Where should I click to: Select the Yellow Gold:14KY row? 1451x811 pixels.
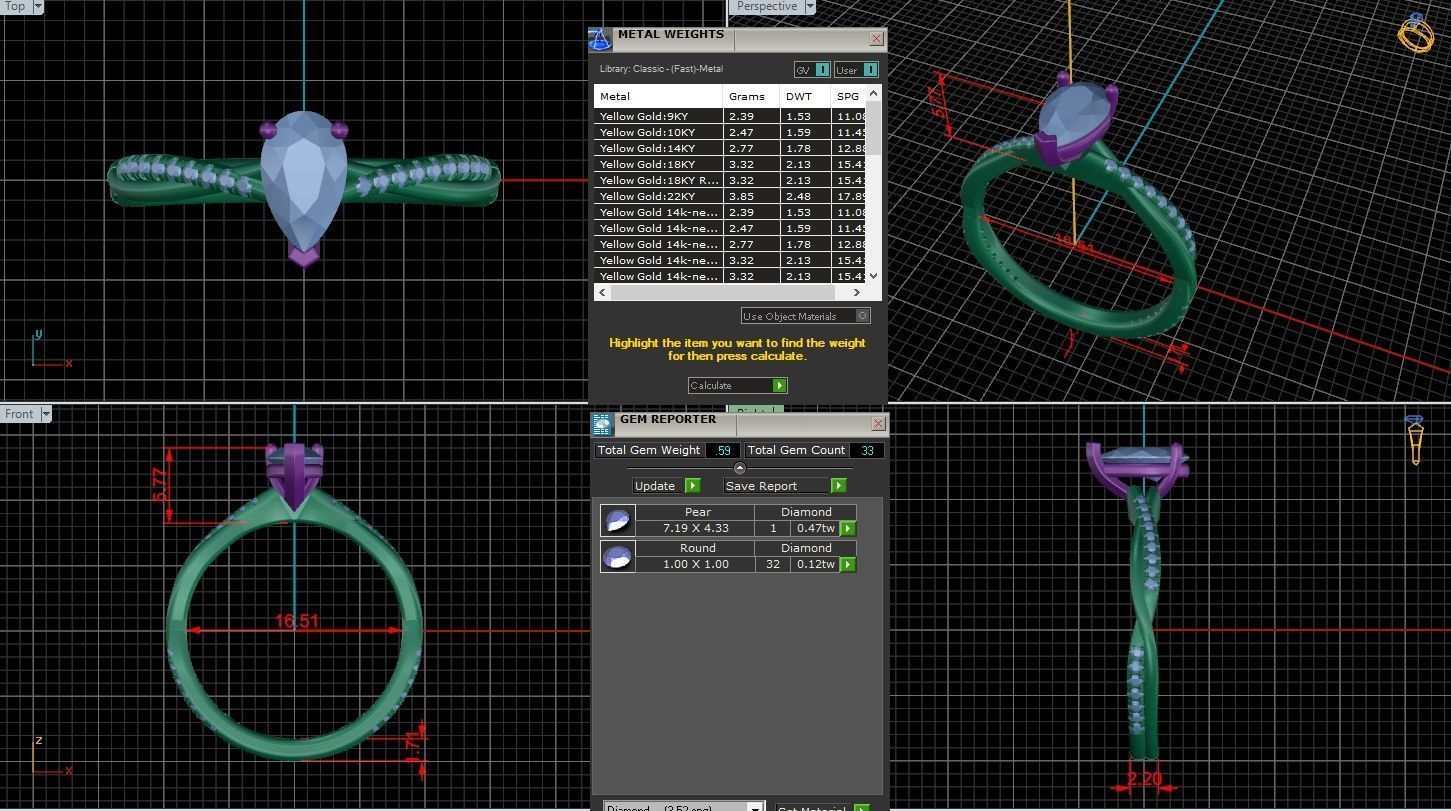(x=730, y=148)
